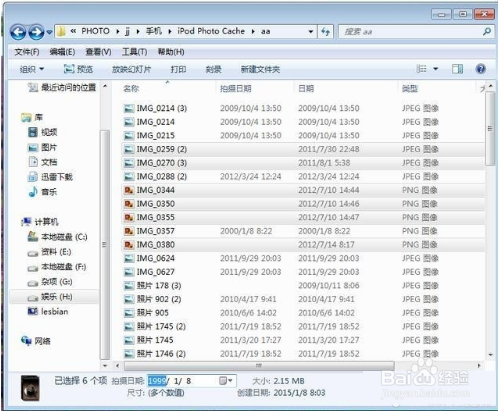This screenshot has width=498, height=411.
Task: Select the file IMG_0215
Action: tap(156, 136)
